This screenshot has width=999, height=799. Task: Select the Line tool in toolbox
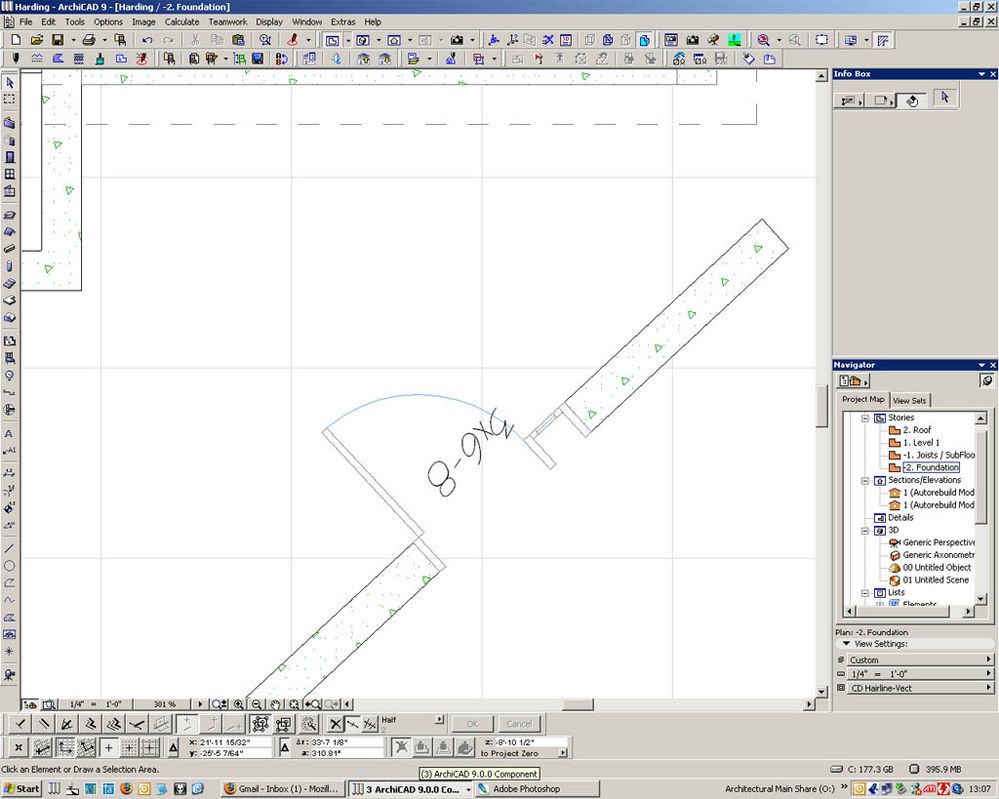(x=10, y=548)
